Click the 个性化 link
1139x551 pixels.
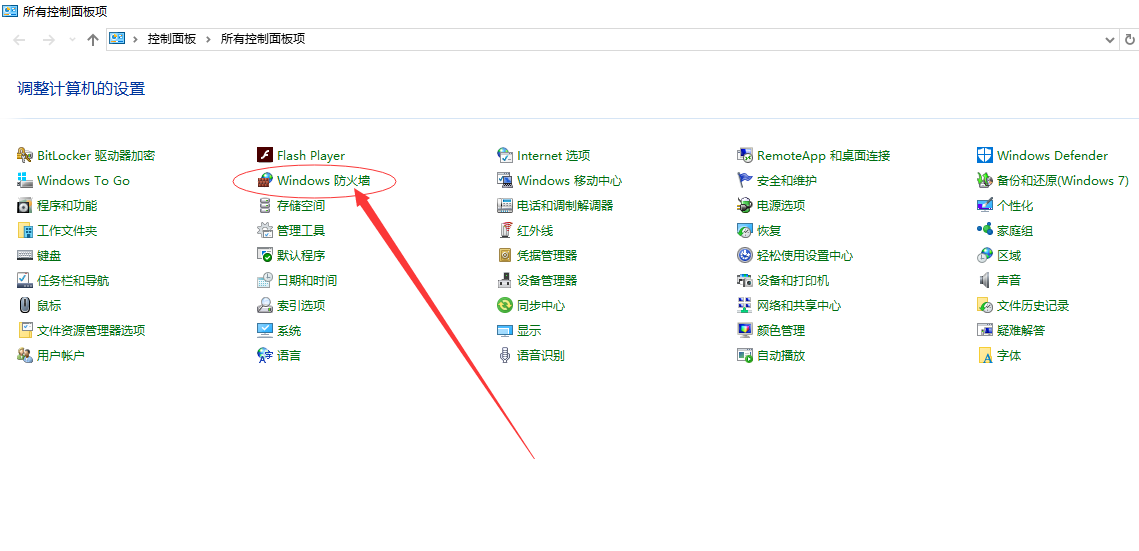pyautogui.click(x=1015, y=205)
